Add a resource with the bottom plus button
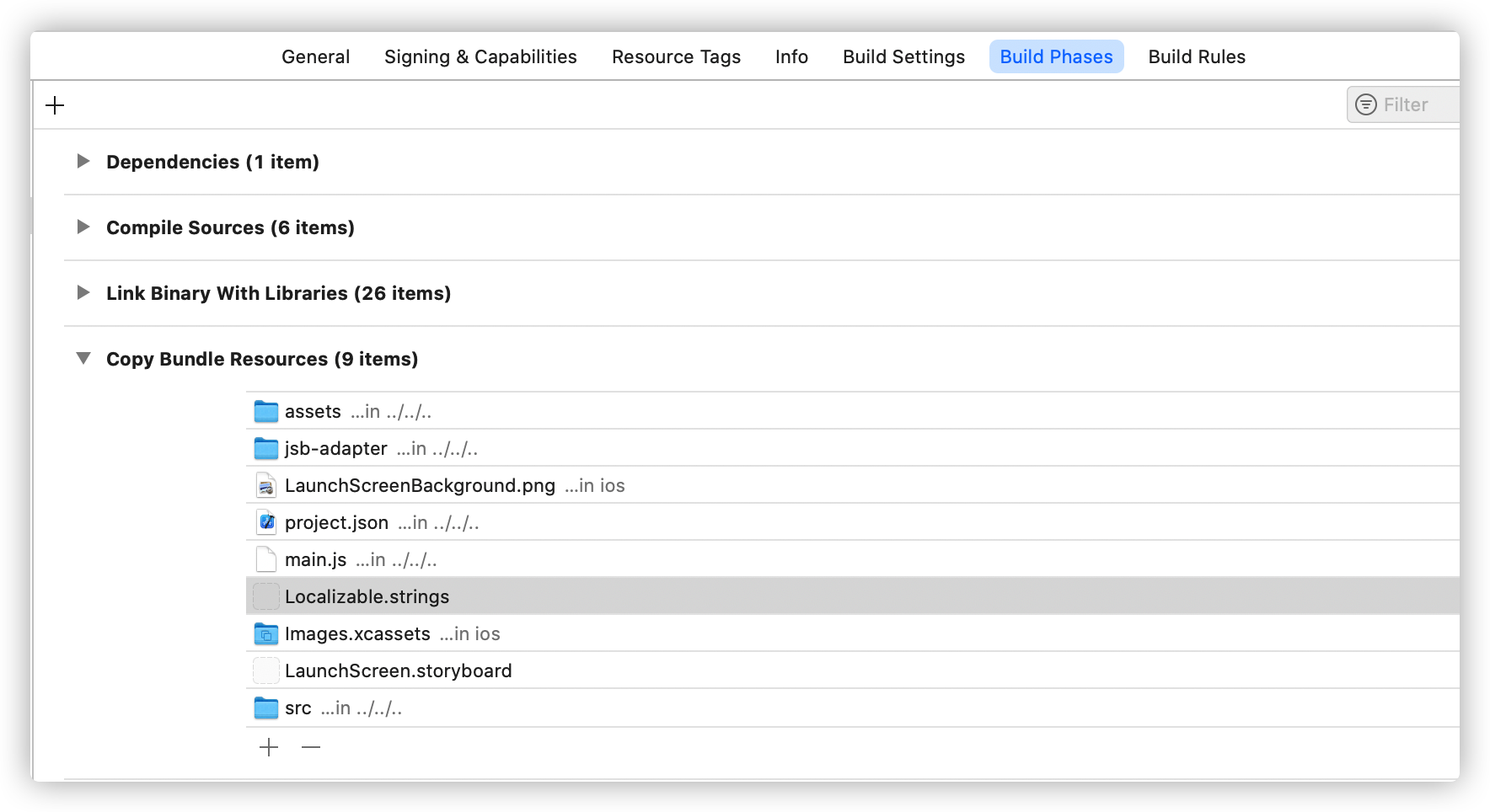This screenshot has height=812, width=1490. 269,747
